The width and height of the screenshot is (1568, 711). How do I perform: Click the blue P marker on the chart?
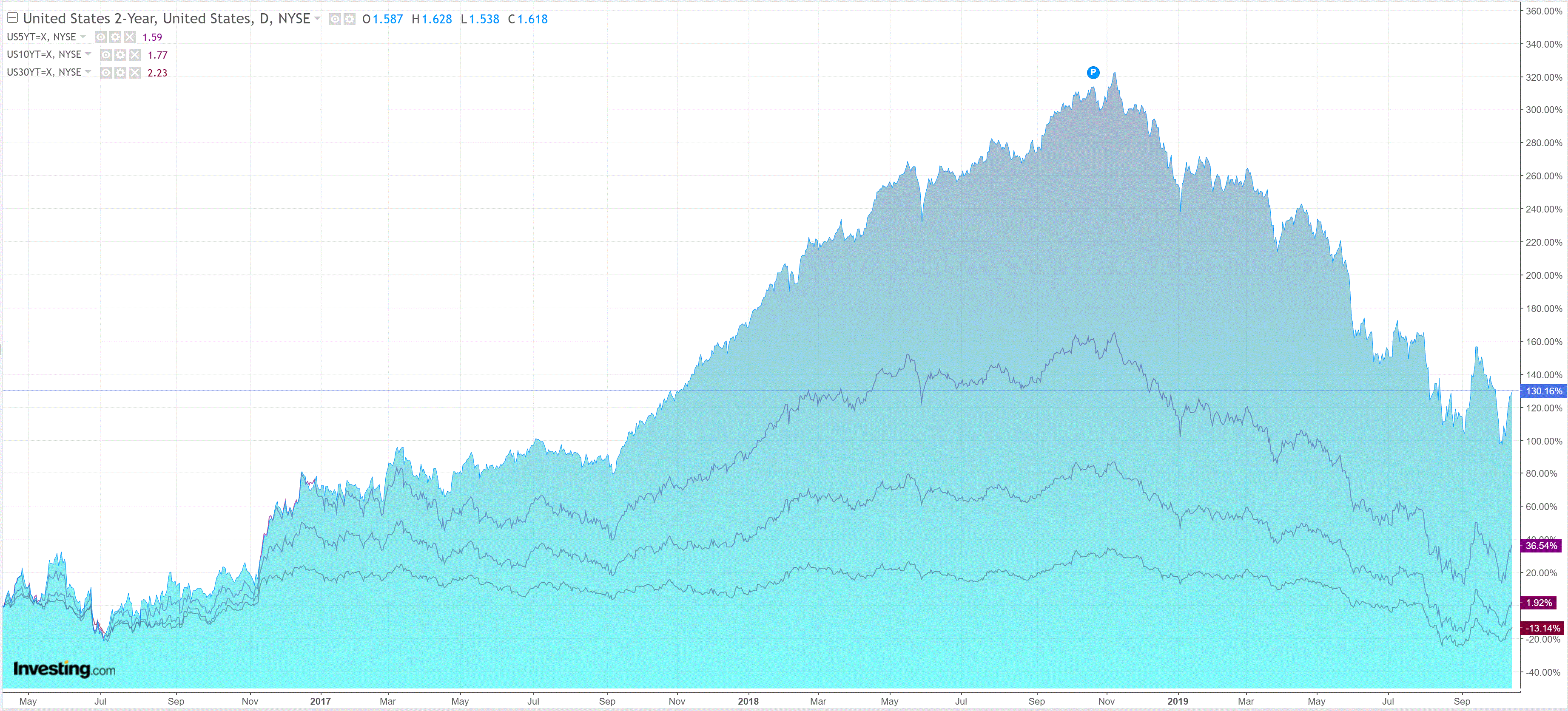pyautogui.click(x=1093, y=73)
